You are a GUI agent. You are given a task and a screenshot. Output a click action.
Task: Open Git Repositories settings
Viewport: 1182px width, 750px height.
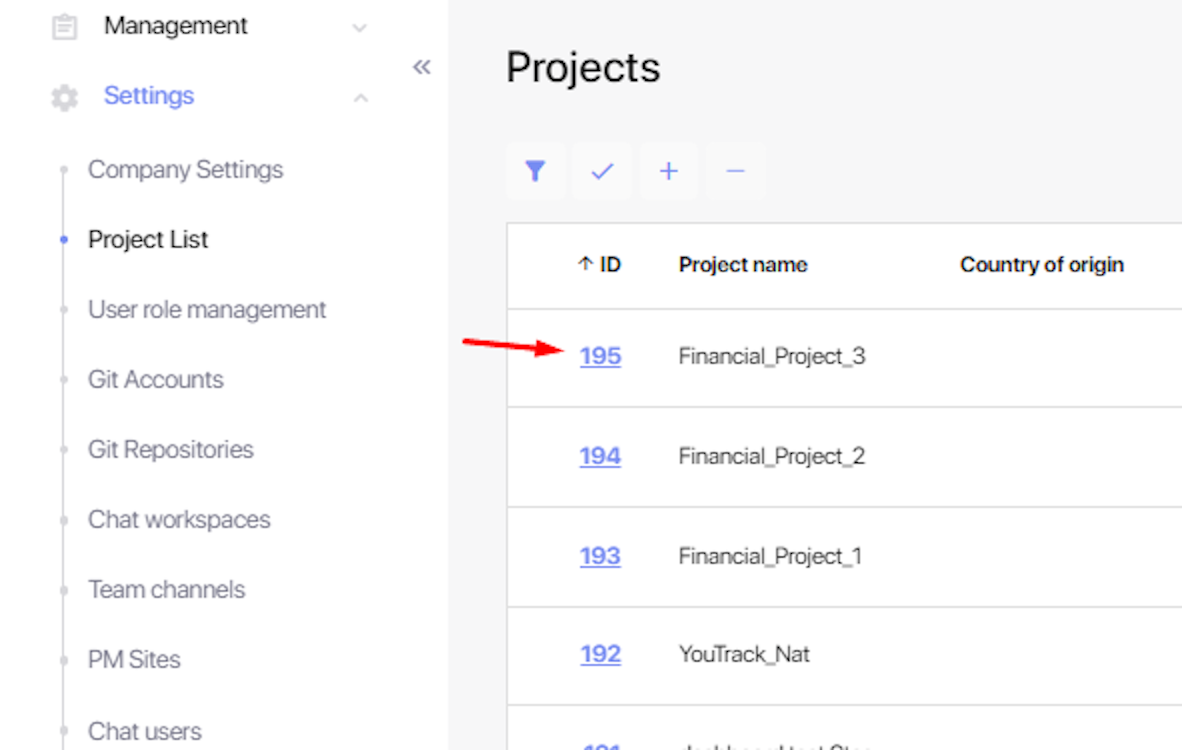(170, 450)
